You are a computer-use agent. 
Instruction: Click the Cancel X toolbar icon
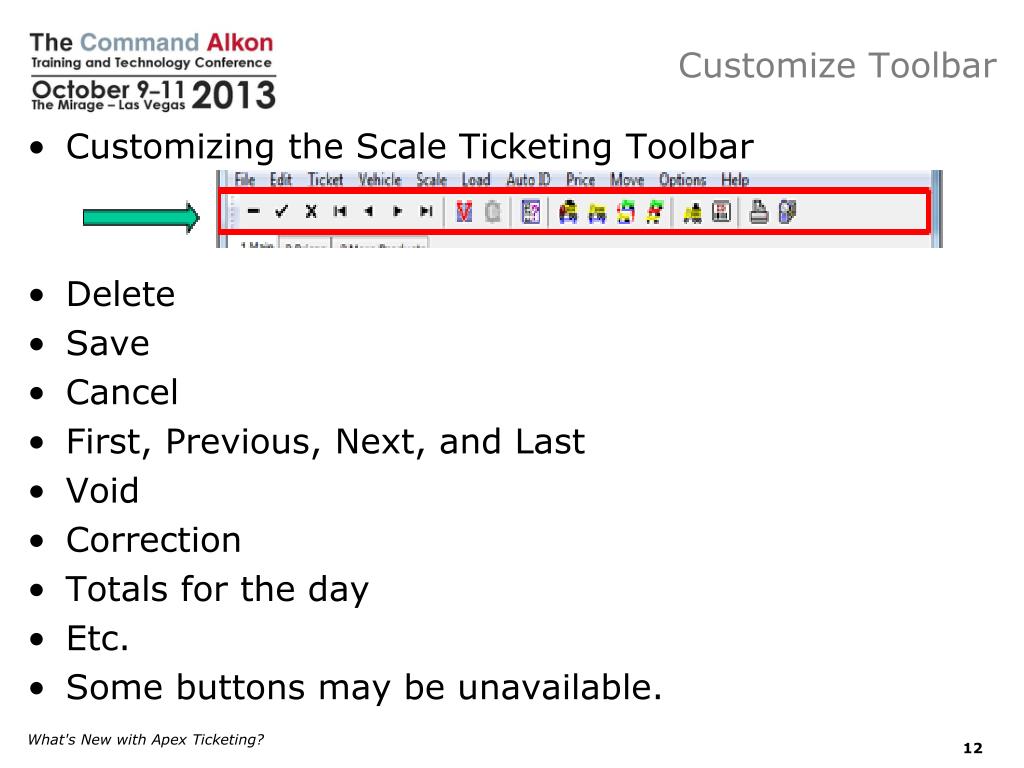click(311, 211)
